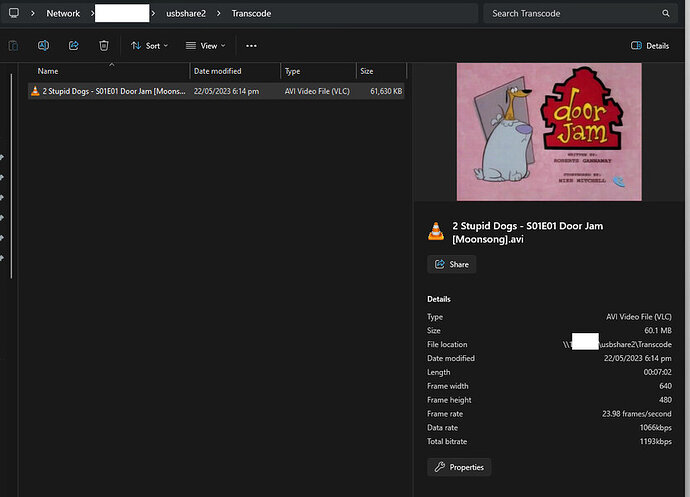Select usbshare2 in the breadcrumb

[x=186, y=14]
